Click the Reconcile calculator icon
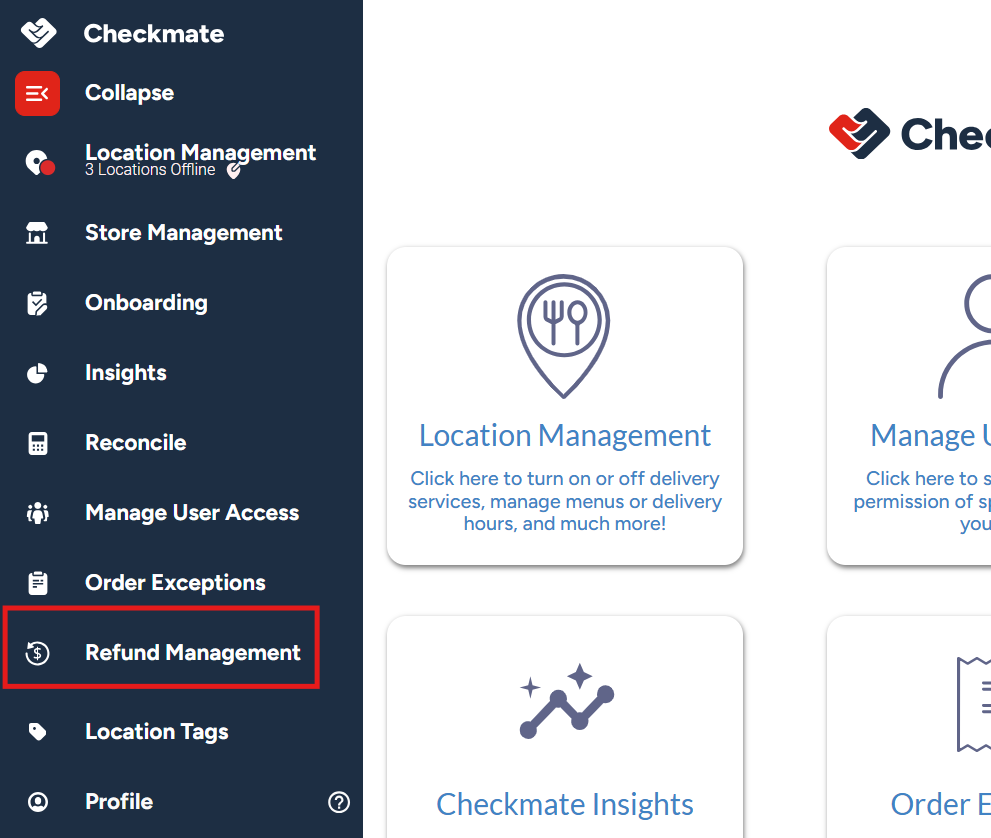Viewport: 991px width, 838px height. tap(38, 443)
